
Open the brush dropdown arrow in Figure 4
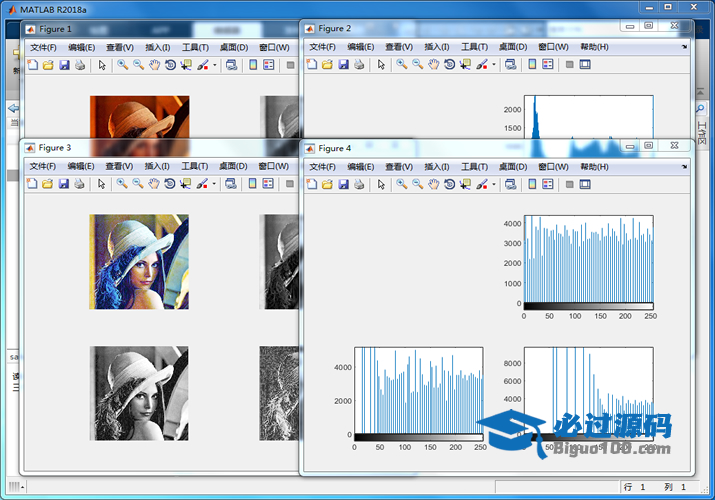[x=494, y=185]
